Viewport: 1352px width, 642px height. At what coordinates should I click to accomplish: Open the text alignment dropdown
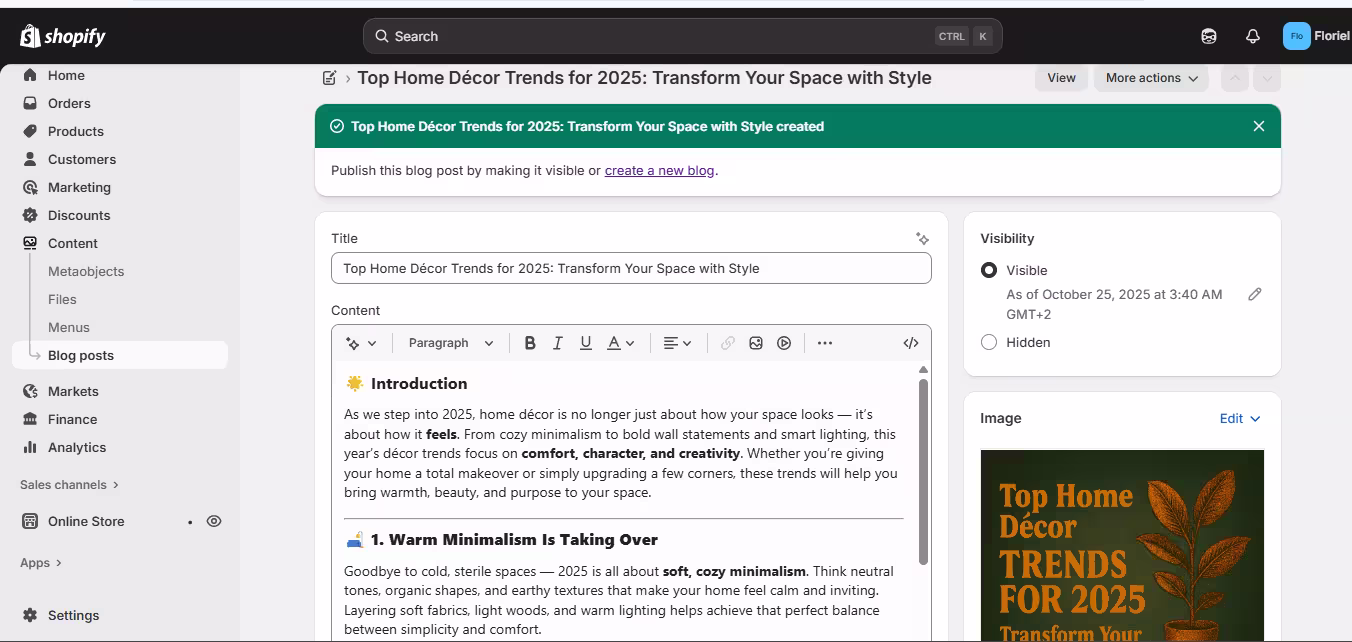pyautogui.click(x=677, y=343)
